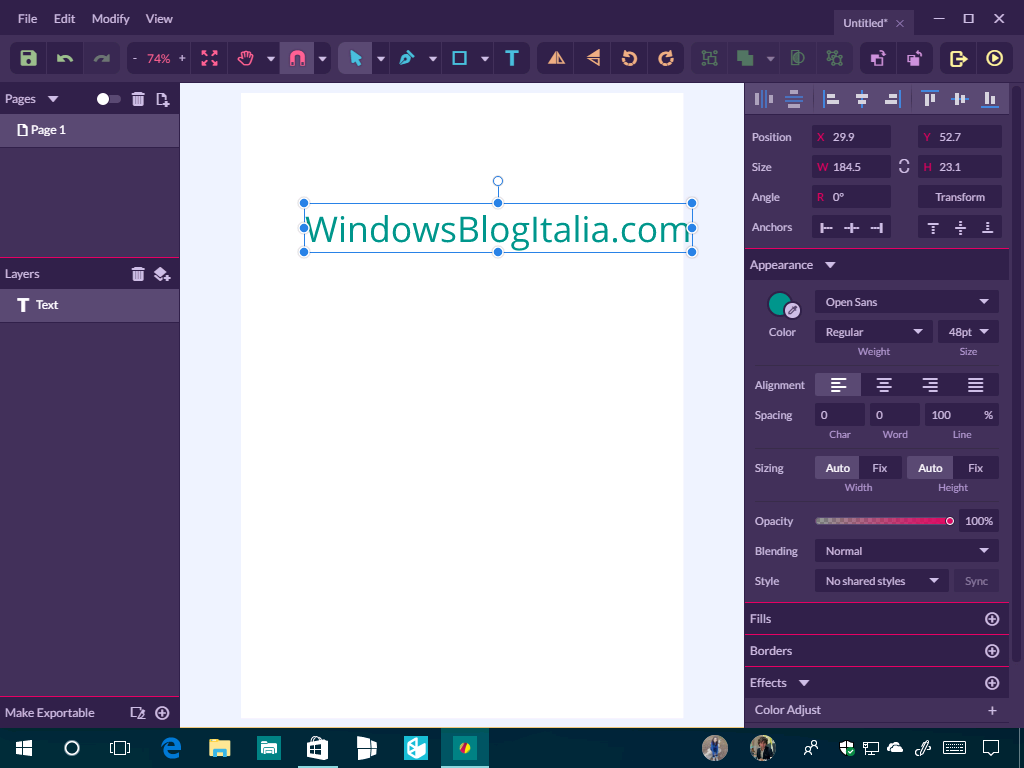
Task: Open the Modify menu
Action: tap(110, 18)
